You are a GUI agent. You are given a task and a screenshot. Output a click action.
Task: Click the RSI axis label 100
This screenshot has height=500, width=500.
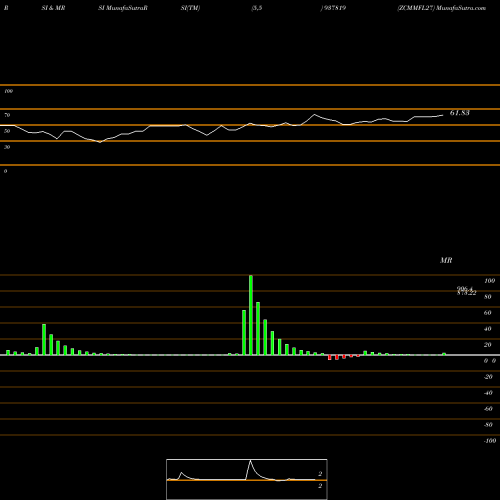[x=8, y=91]
